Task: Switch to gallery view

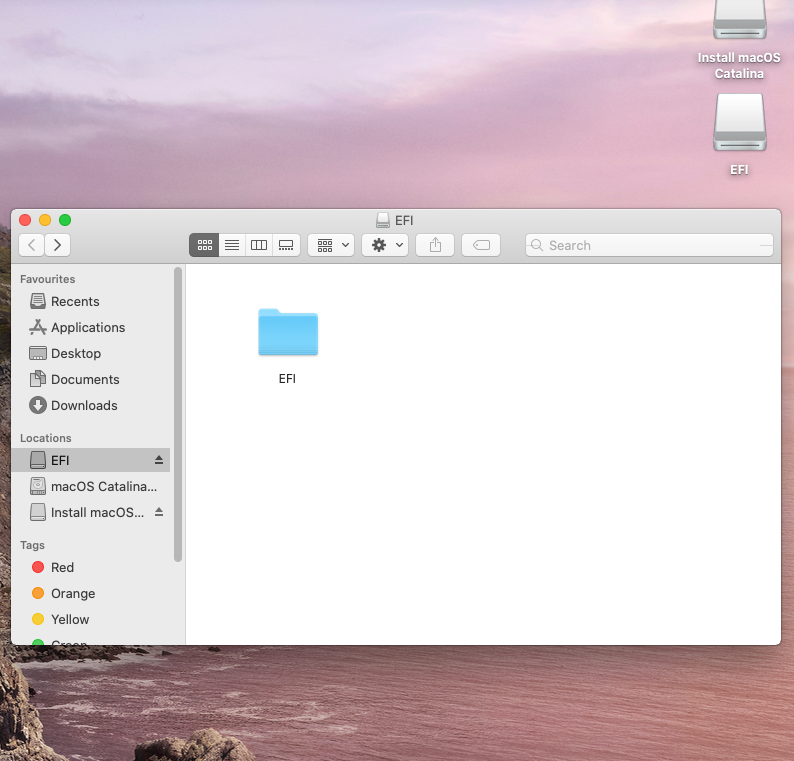Action: tap(286, 245)
